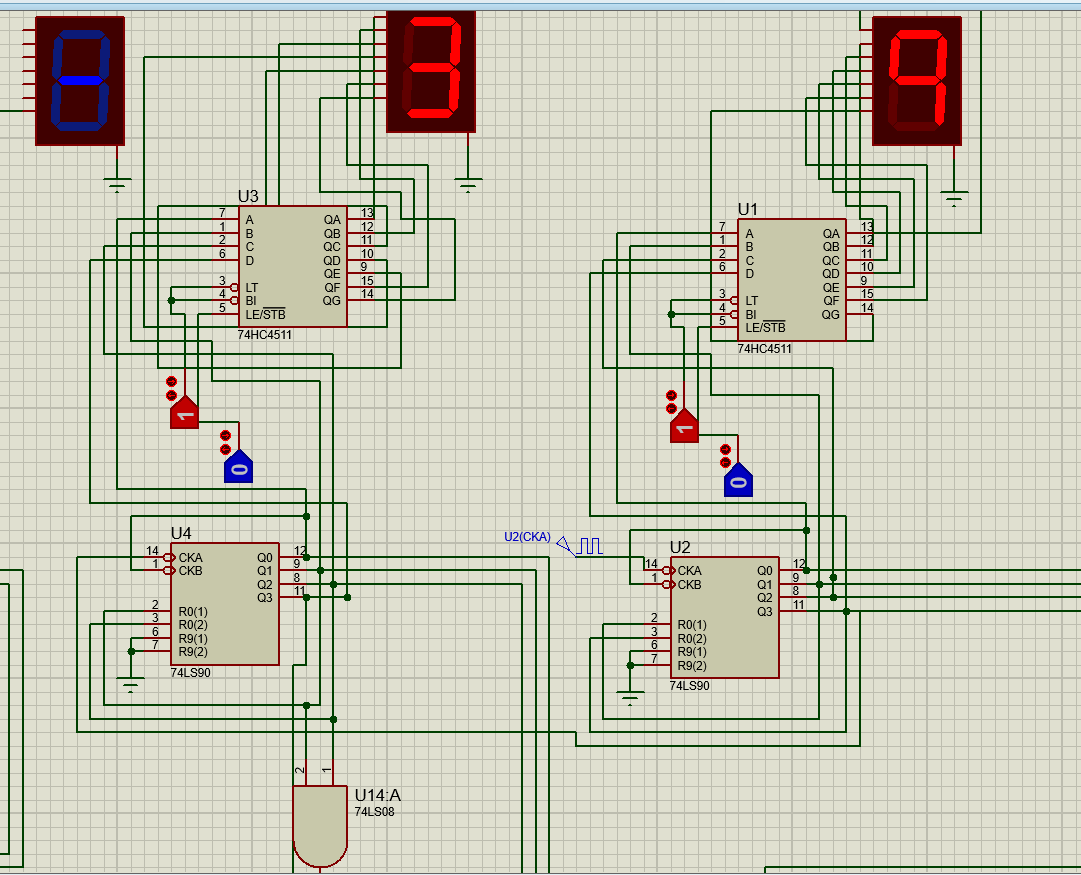Click upper red actuator above U1's logic state 1
The width and height of the screenshot is (1081, 875).
tap(671, 395)
